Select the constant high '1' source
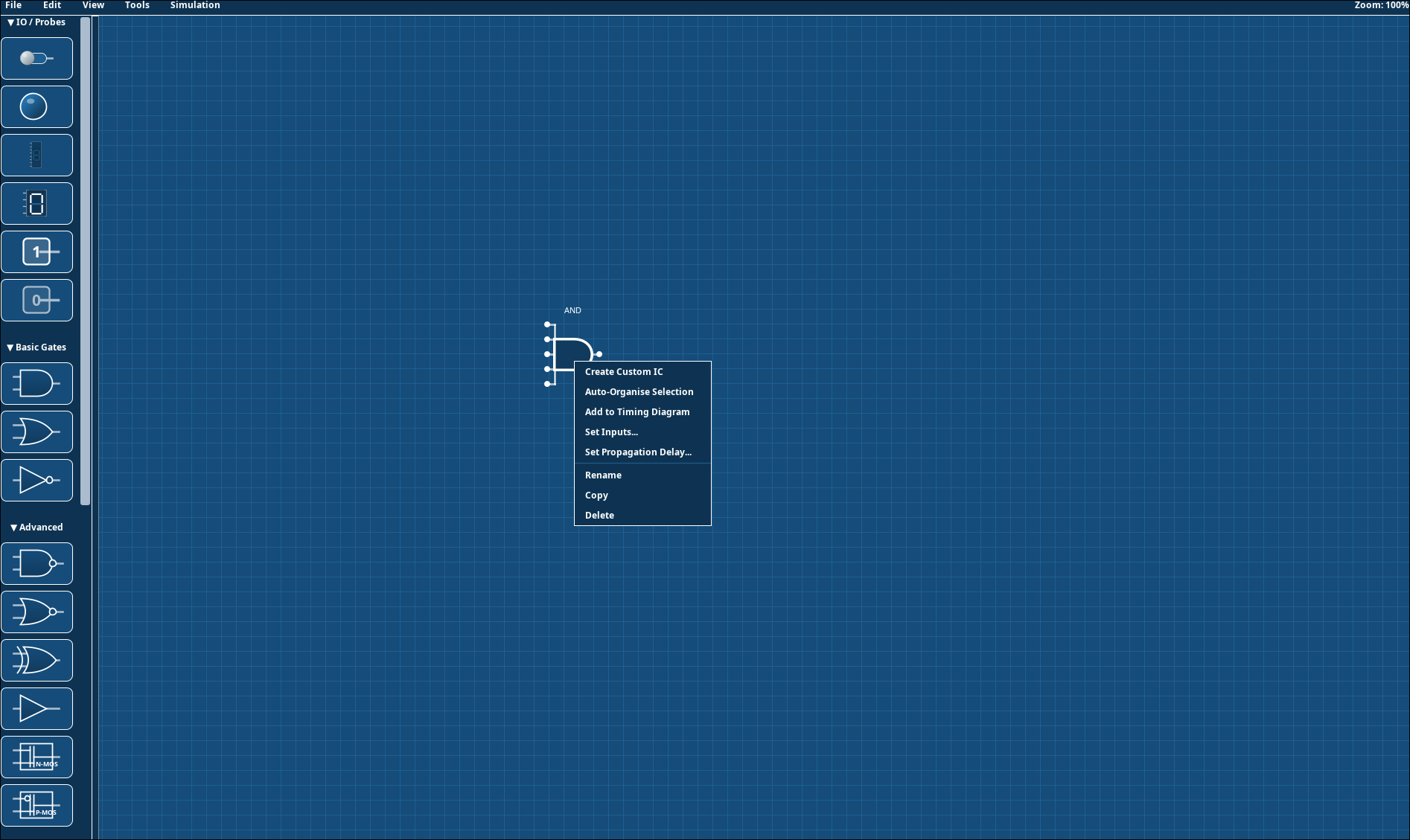Screen dimensions: 1410x840 click(36, 251)
